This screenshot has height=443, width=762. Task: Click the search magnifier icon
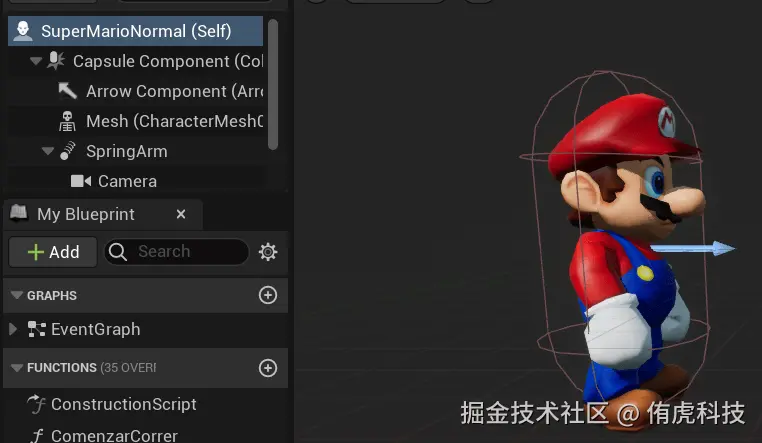click(x=118, y=252)
